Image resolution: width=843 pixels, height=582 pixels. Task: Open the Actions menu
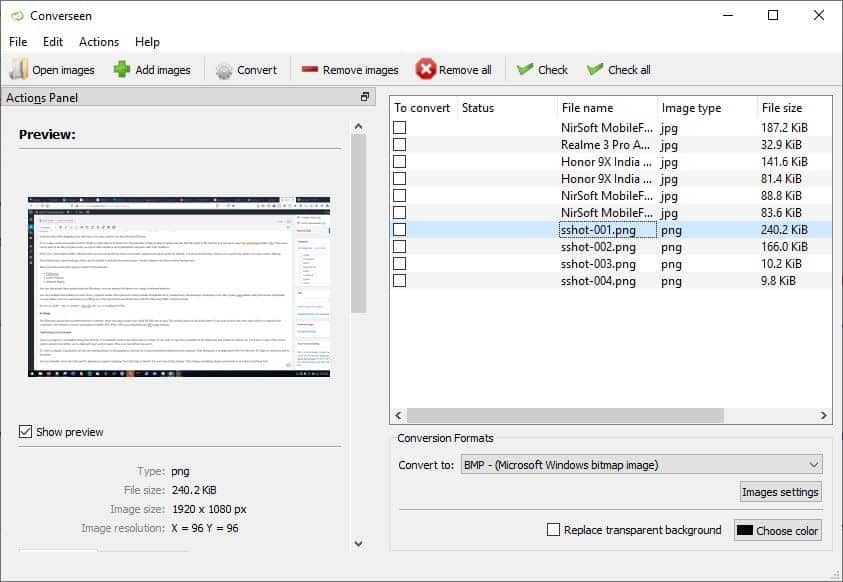tap(99, 42)
